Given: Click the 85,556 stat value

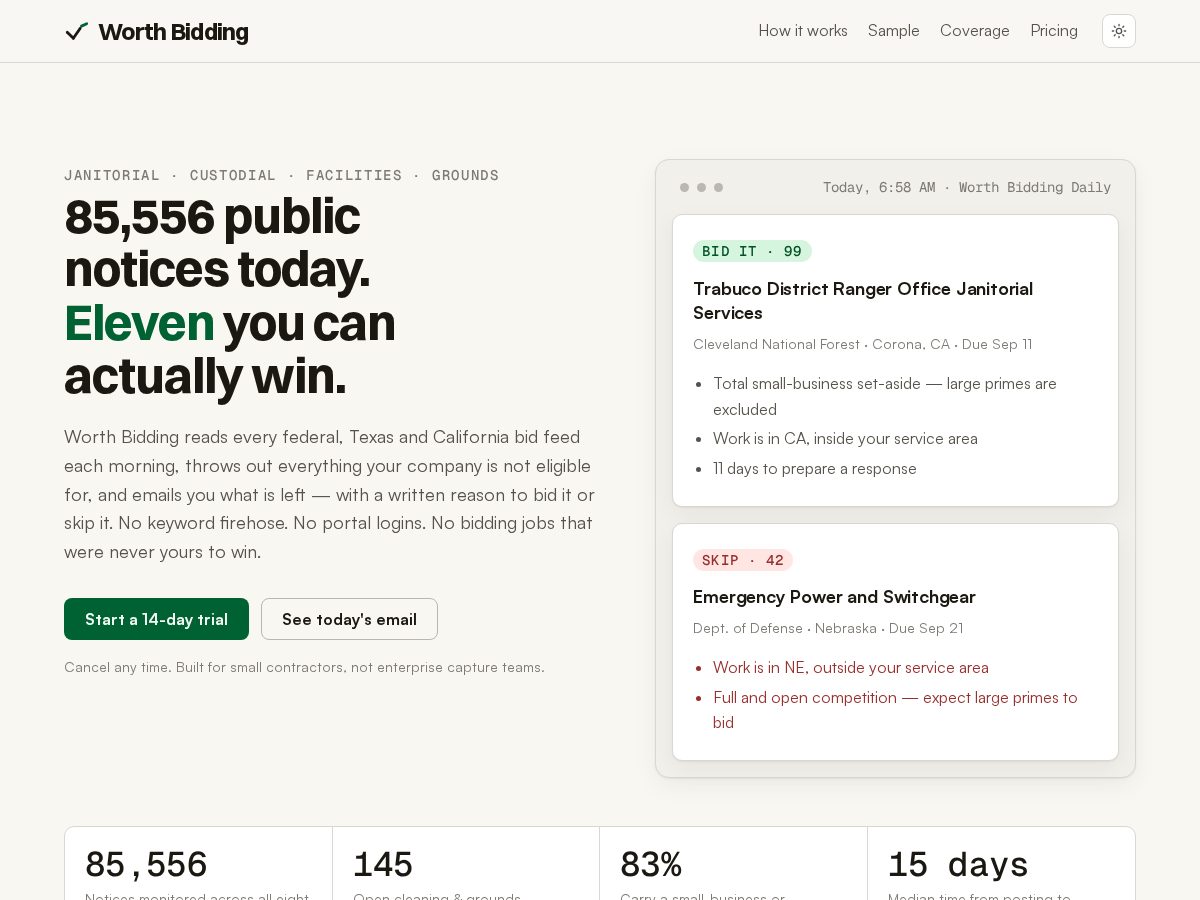Looking at the screenshot, I should tap(146, 865).
